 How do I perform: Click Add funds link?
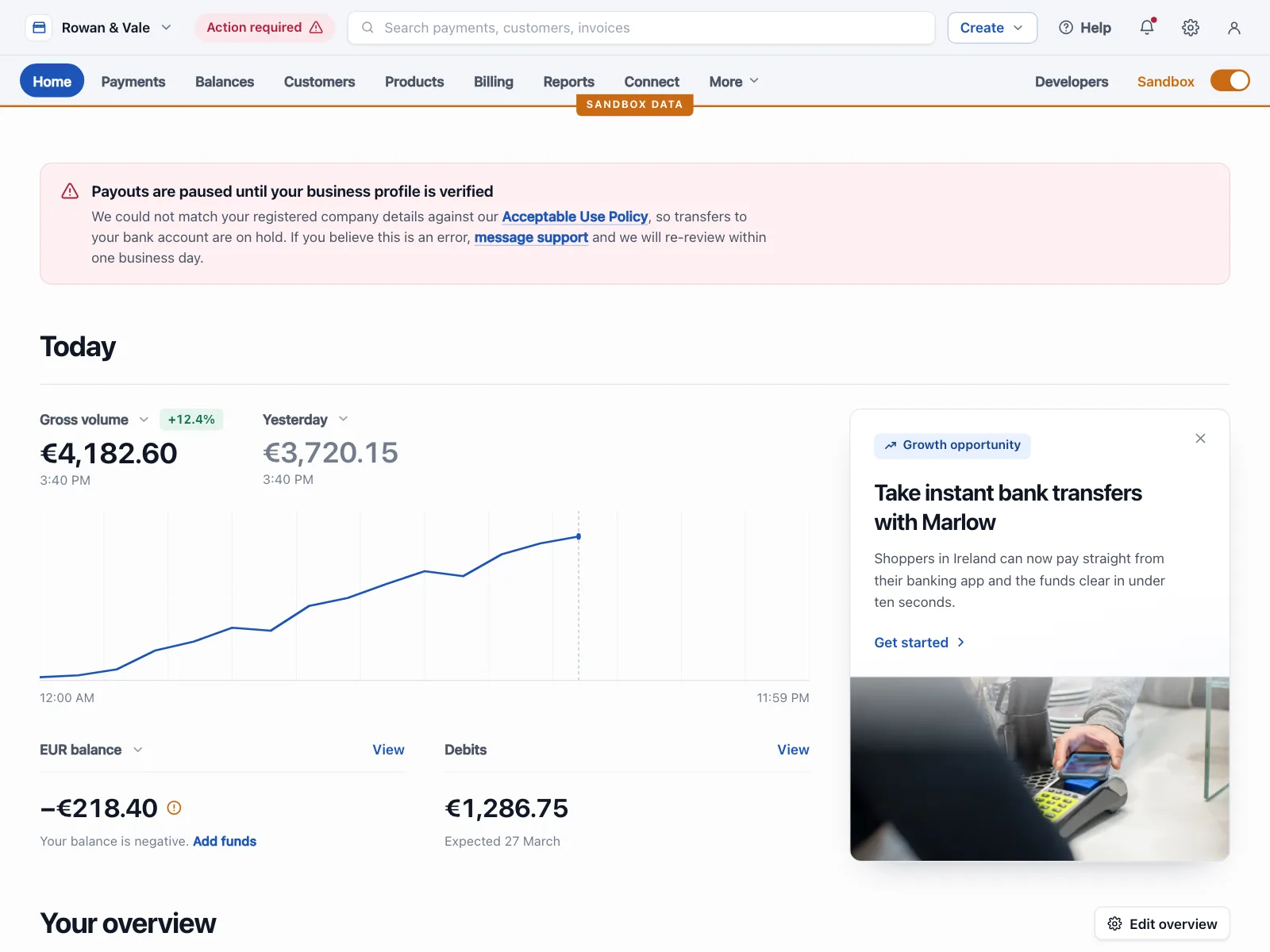[225, 841]
